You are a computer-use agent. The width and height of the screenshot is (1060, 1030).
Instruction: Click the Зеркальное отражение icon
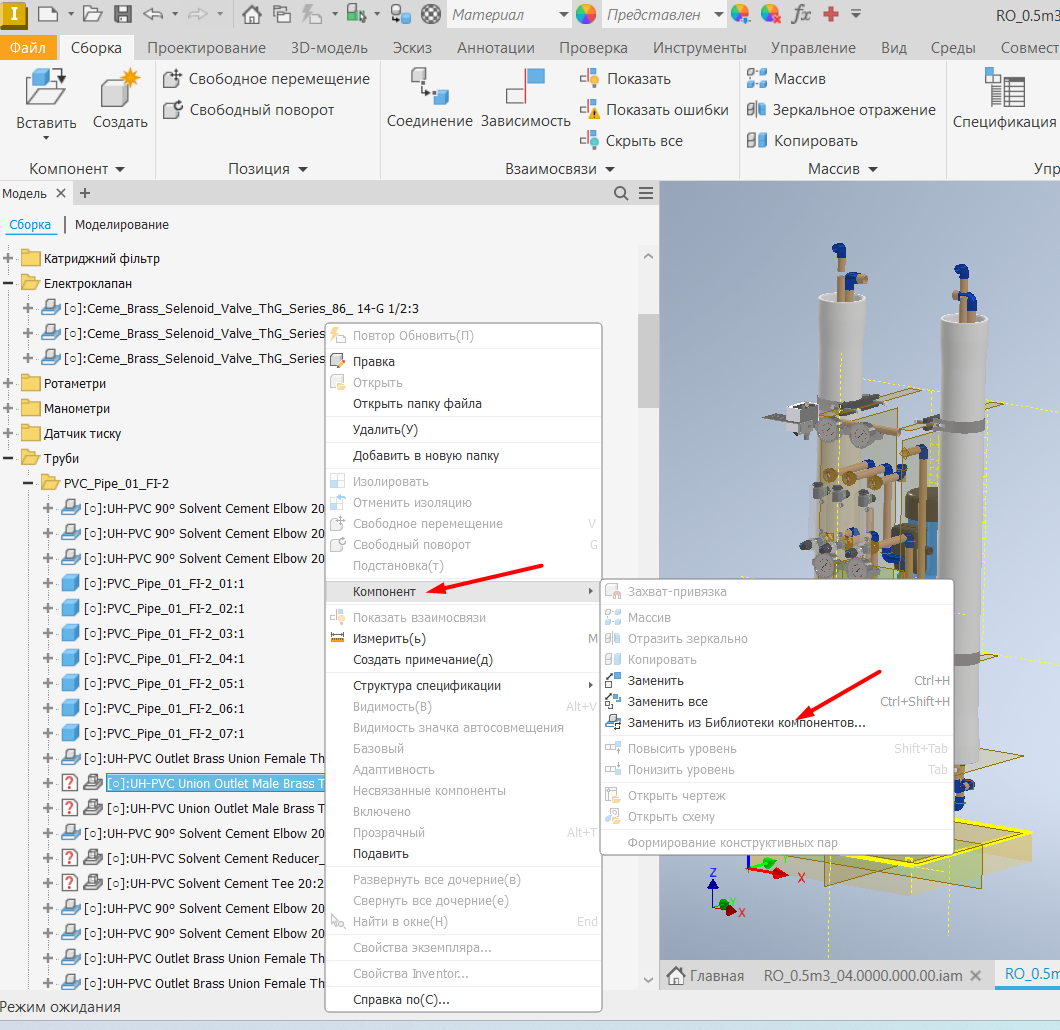pyautogui.click(x=756, y=110)
